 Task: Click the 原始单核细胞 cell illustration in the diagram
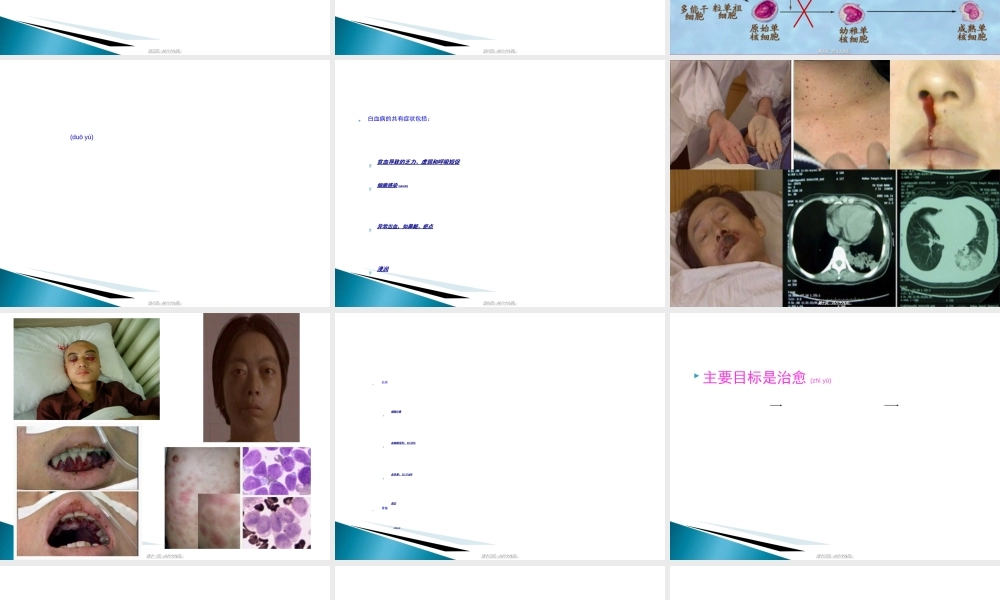(763, 13)
